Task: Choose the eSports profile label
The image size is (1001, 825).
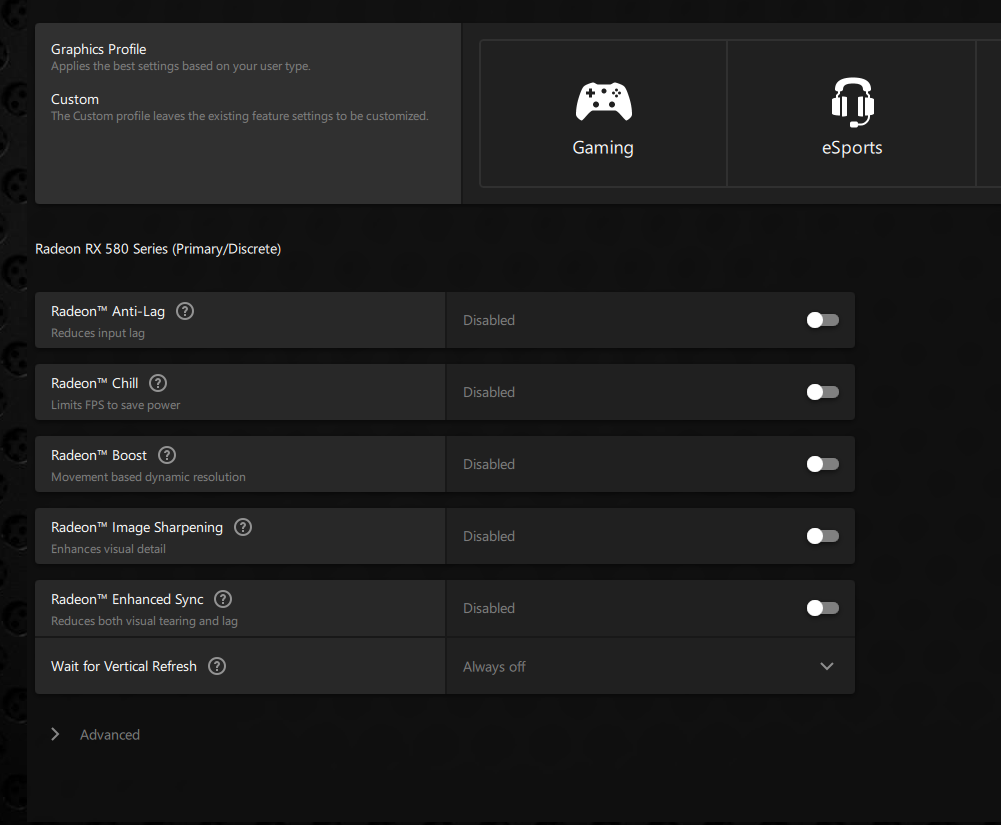Action: (852, 148)
